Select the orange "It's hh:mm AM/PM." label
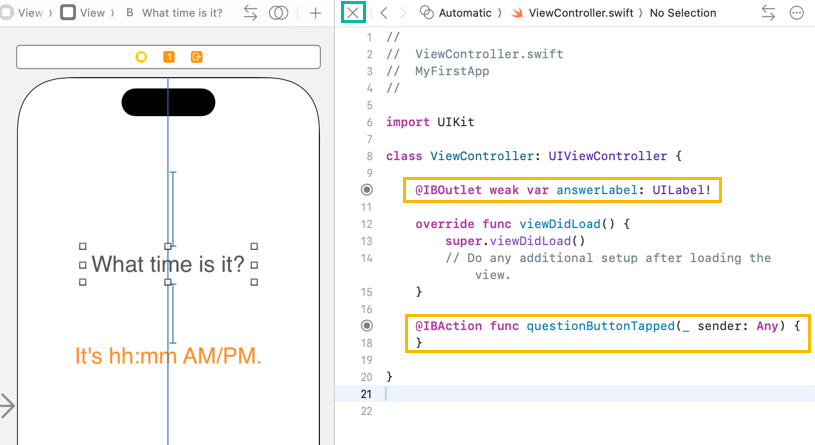 tap(168, 355)
